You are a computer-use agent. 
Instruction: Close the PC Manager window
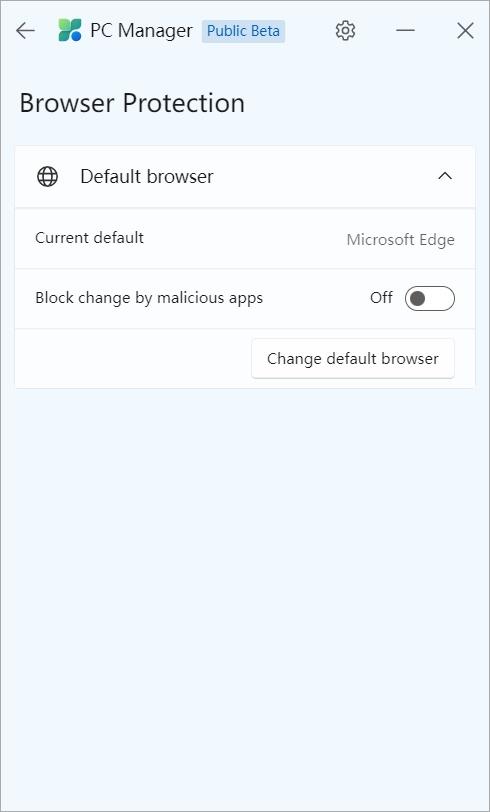pyautogui.click(x=465, y=31)
